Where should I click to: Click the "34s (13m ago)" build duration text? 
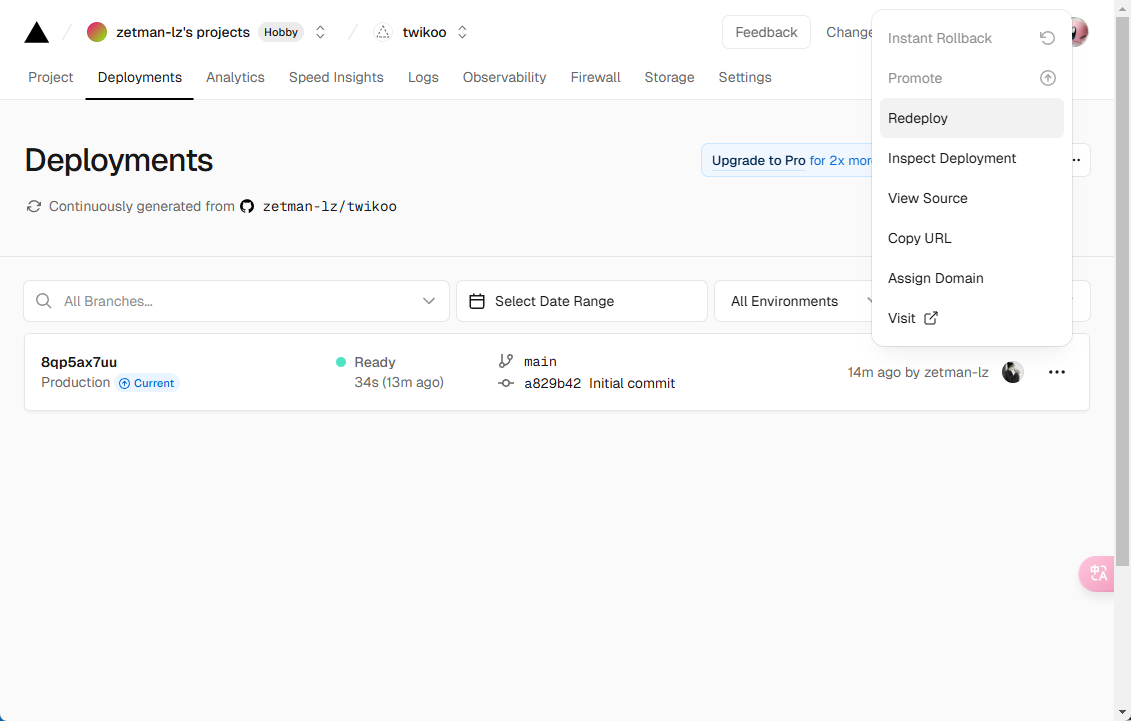(x=399, y=382)
